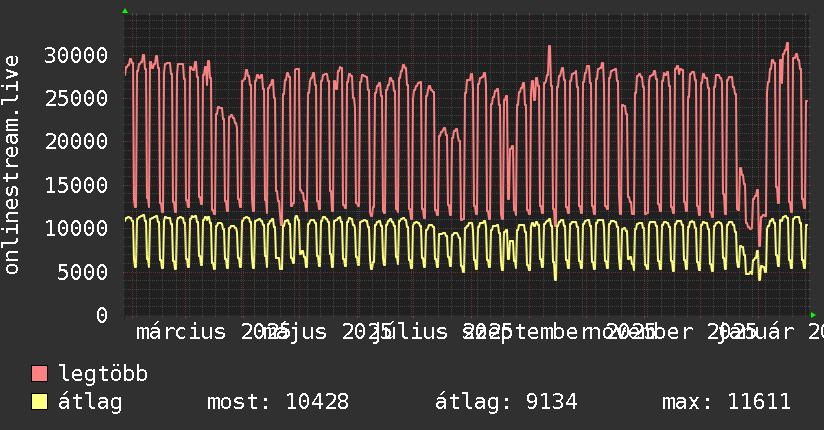Click the 10000 y-axis label

76,228
